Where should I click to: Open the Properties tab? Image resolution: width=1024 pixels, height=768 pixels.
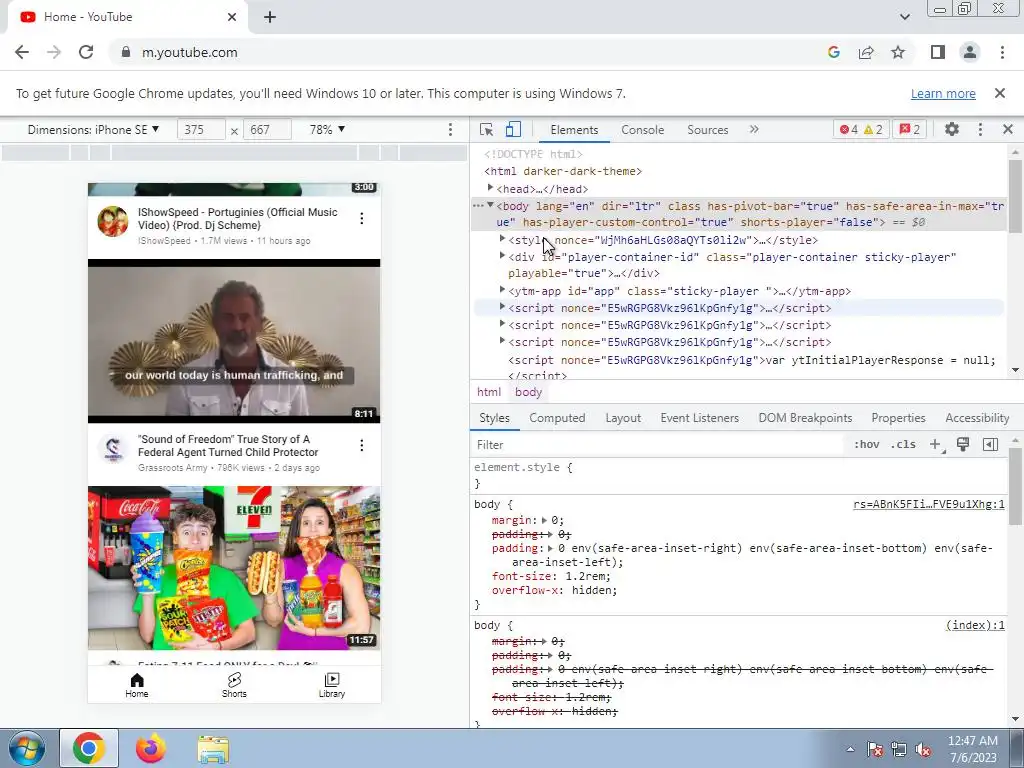click(x=898, y=418)
